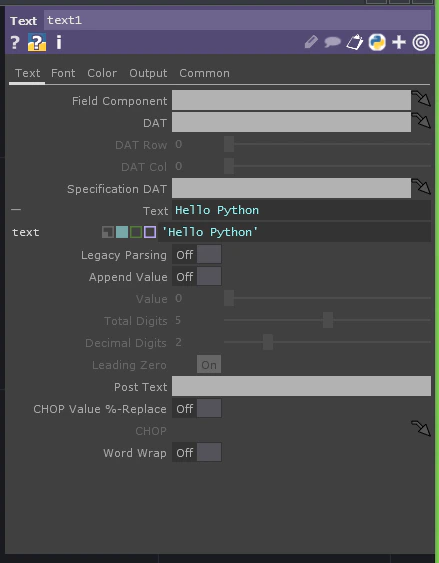Click the operator name field text1

click(x=237, y=20)
